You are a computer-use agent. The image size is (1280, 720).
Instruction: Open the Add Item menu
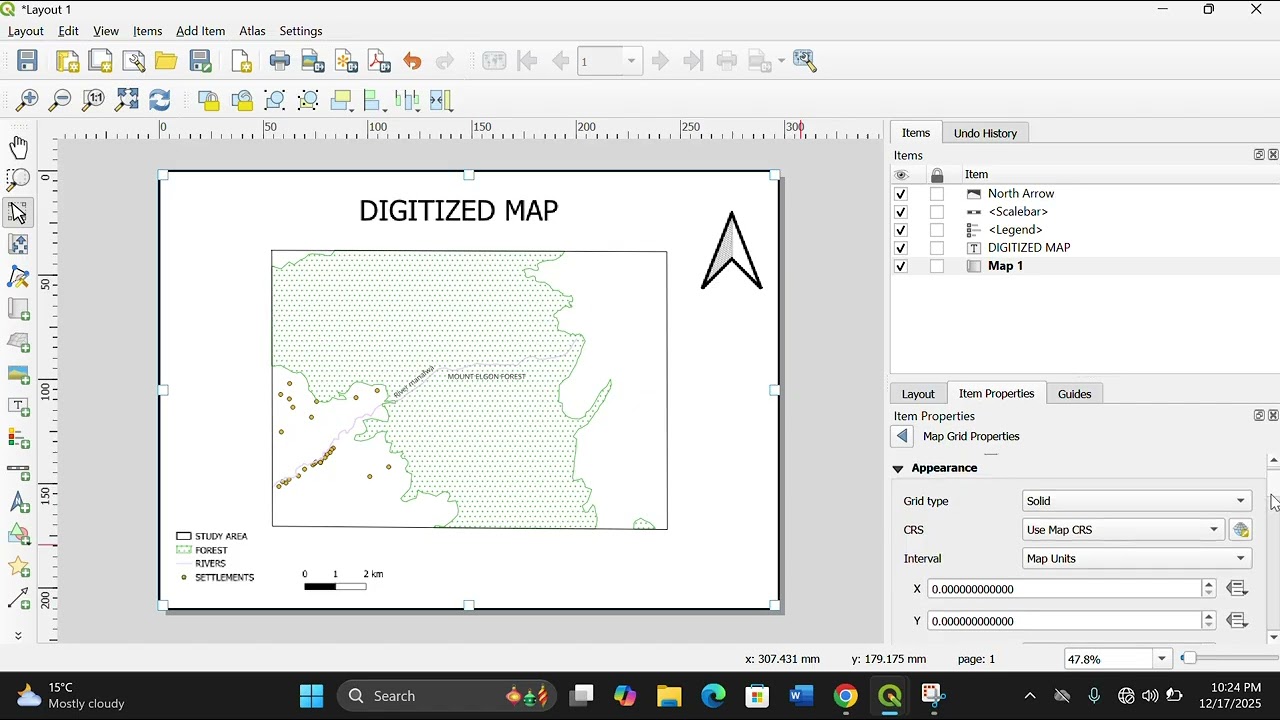tap(200, 31)
